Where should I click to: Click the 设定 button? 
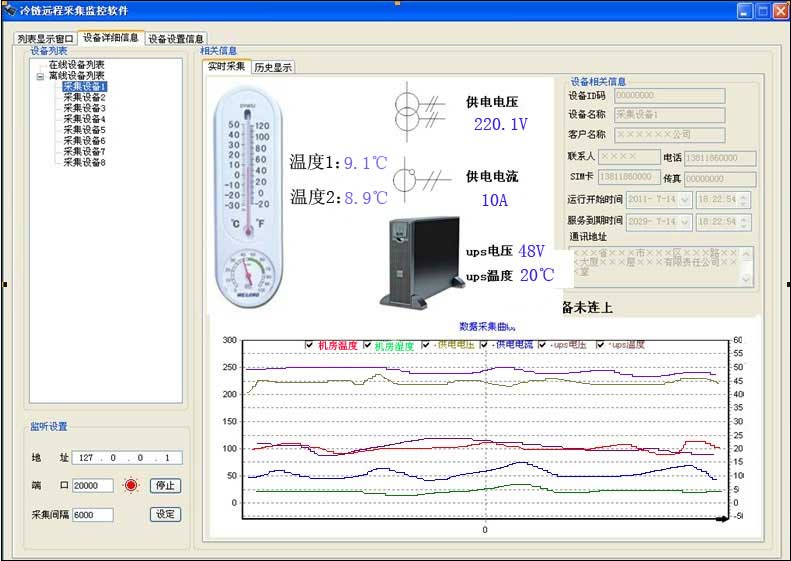[165, 514]
